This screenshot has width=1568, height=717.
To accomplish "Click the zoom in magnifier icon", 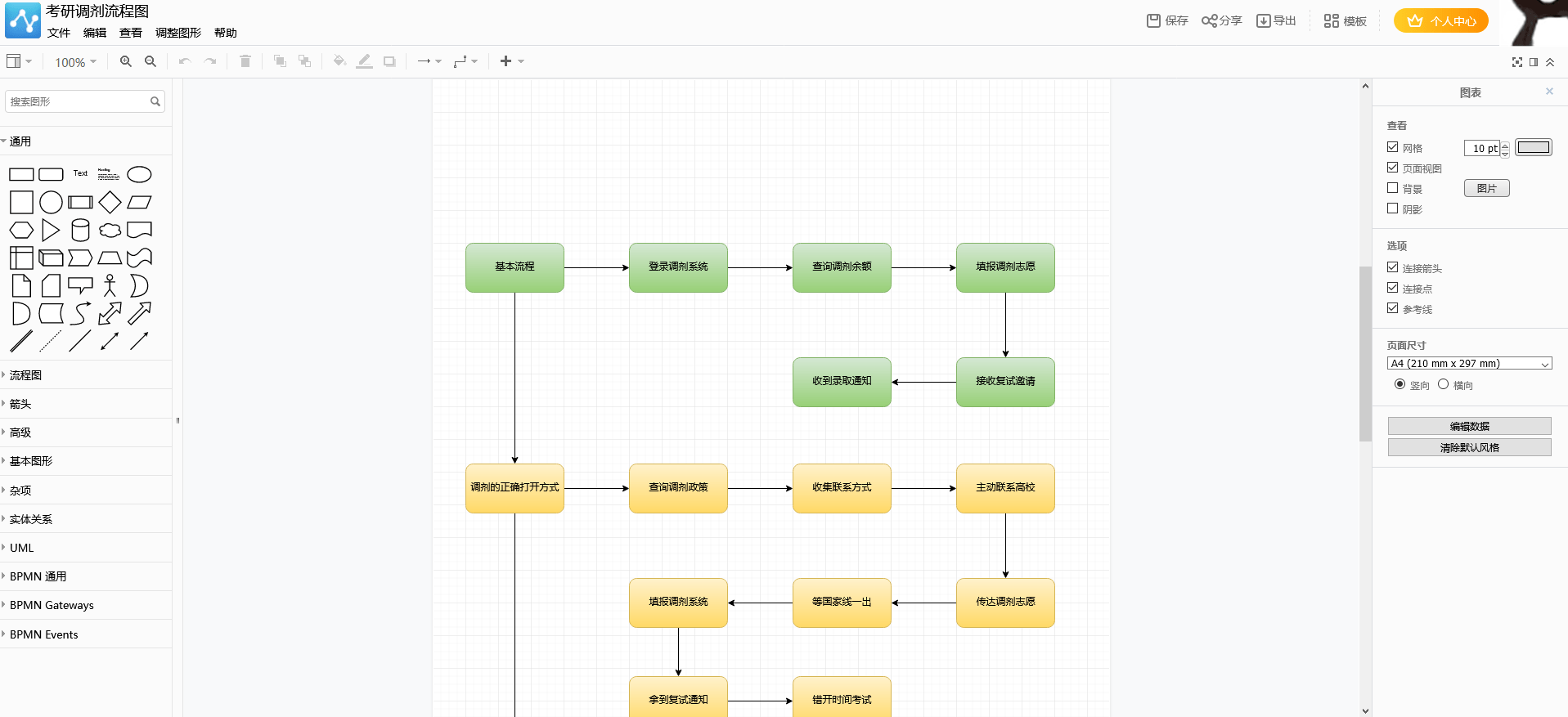I will point(125,61).
